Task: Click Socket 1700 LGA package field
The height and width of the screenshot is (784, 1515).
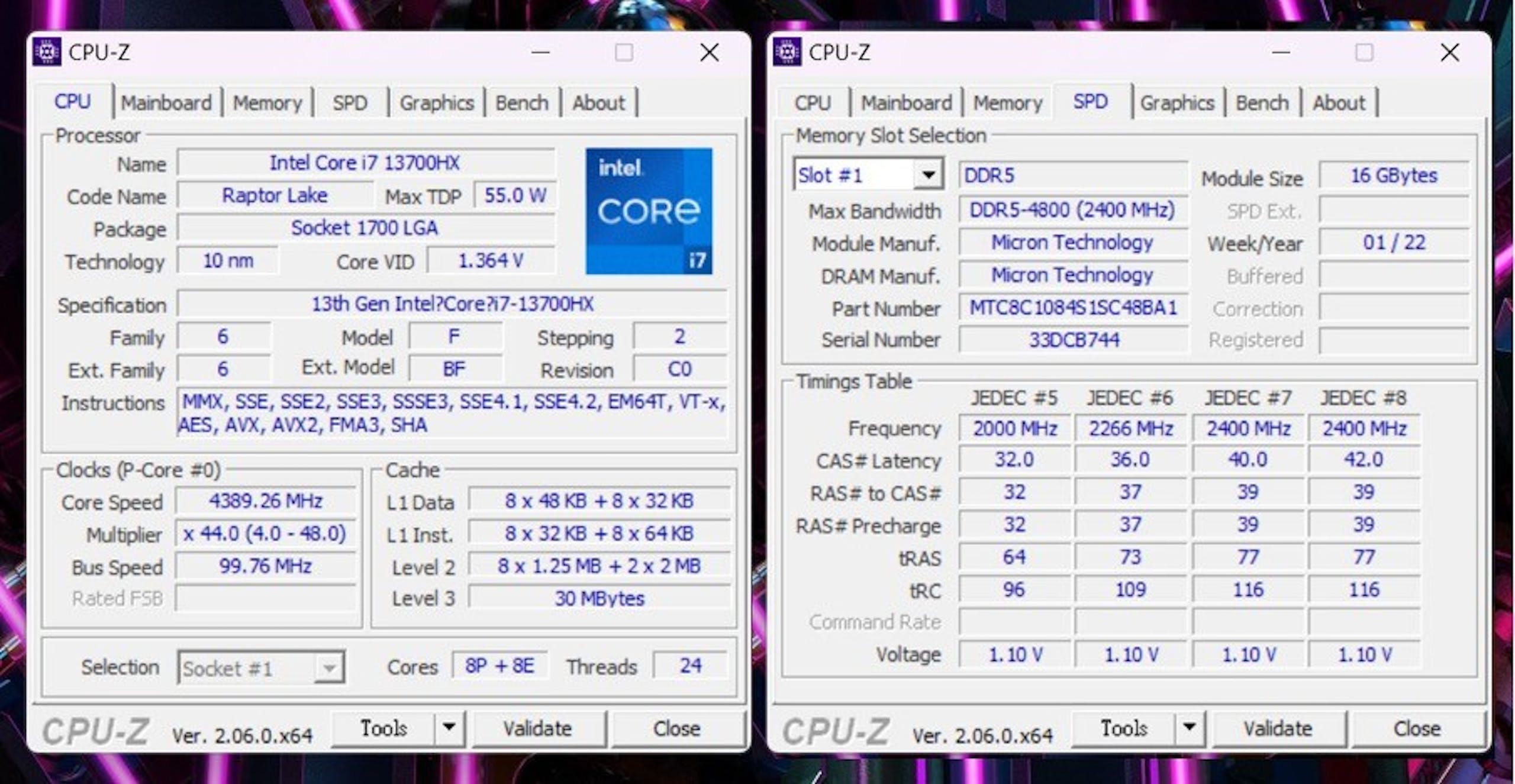Action: [x=365, y=228]
